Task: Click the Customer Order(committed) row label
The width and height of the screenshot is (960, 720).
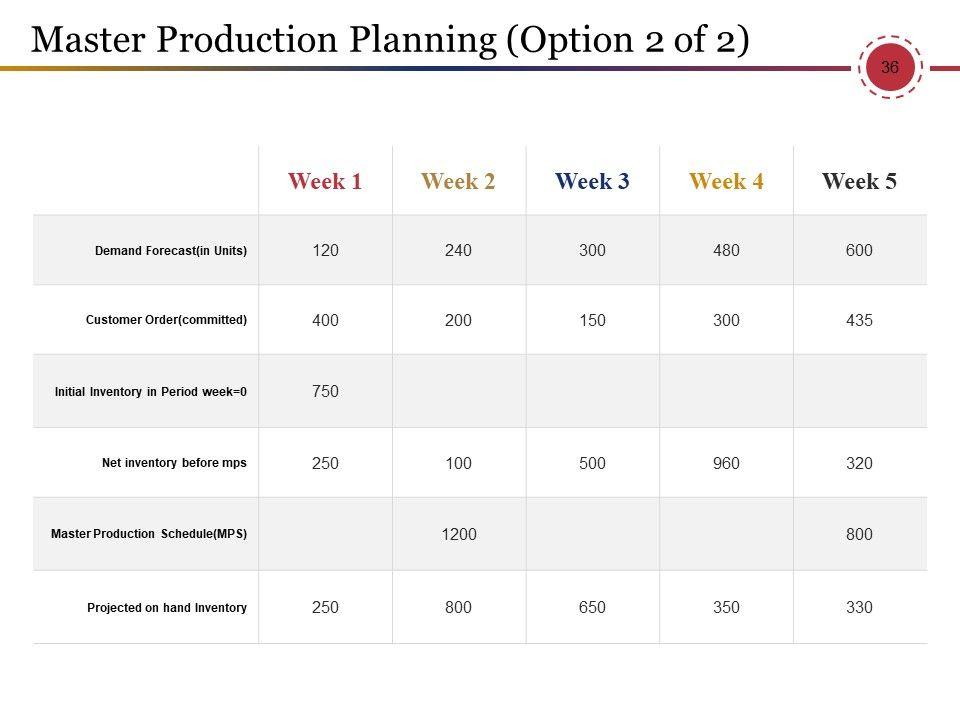Action: point(166,321)
